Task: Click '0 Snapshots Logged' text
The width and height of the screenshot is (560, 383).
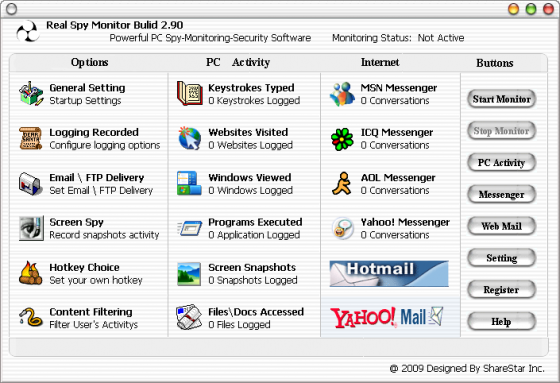Action: coord(253,280)
